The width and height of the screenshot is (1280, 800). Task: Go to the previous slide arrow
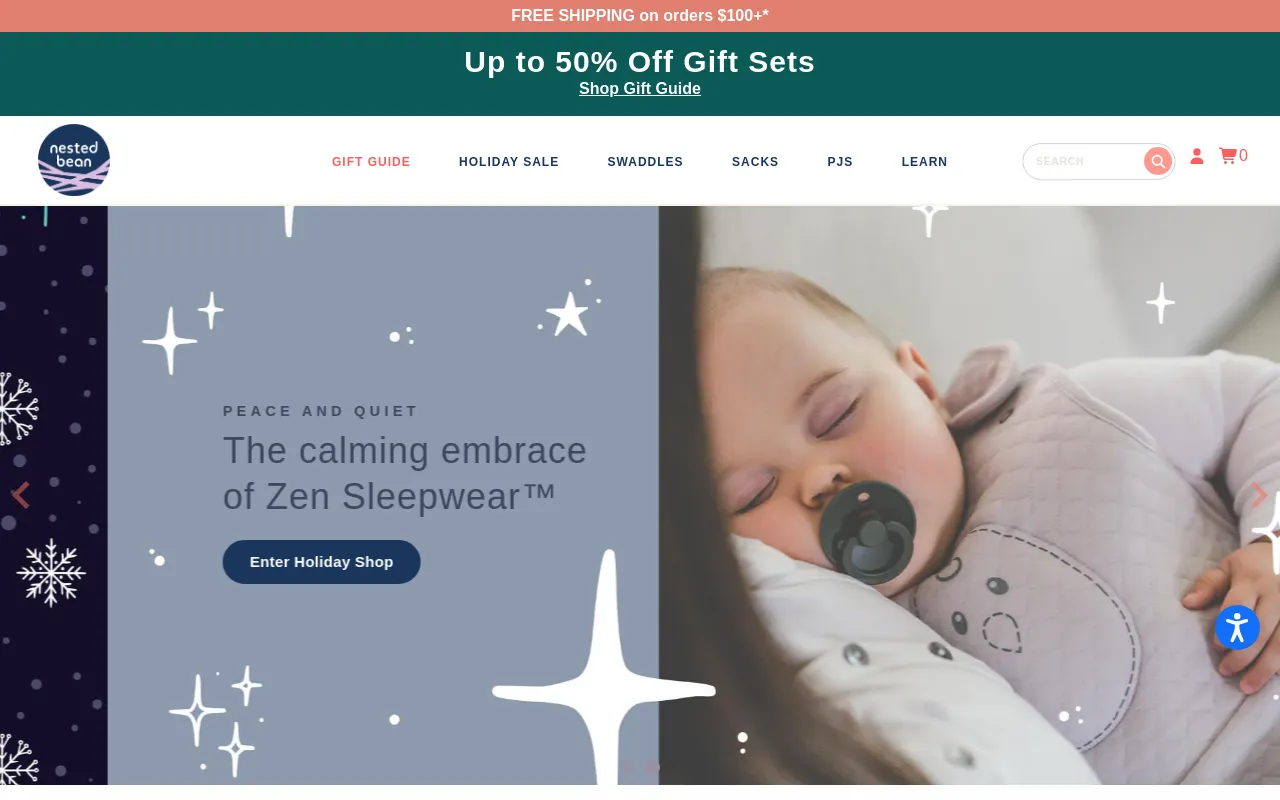20,495
